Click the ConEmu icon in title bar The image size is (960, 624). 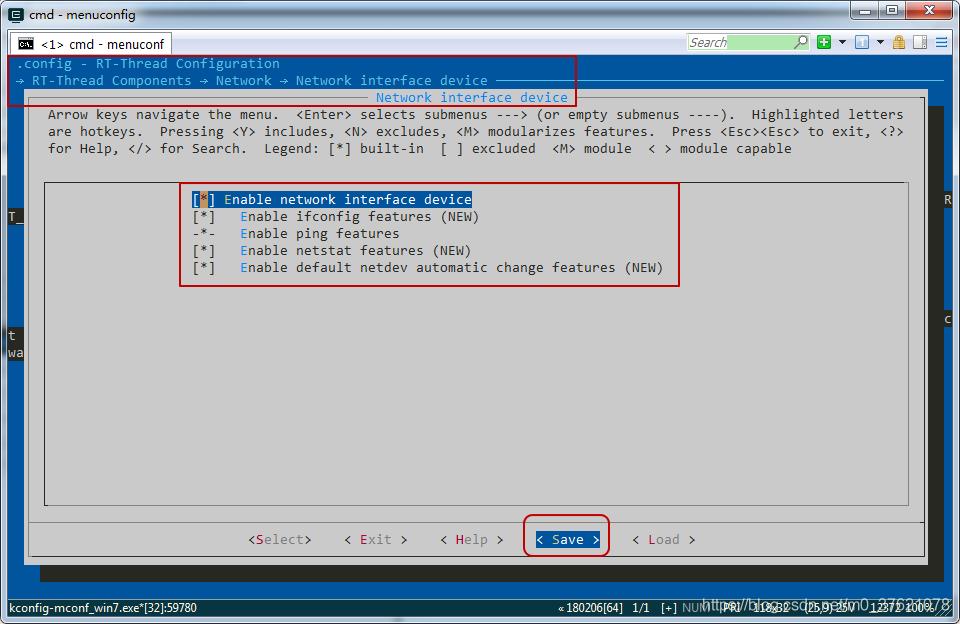(17, 14)
